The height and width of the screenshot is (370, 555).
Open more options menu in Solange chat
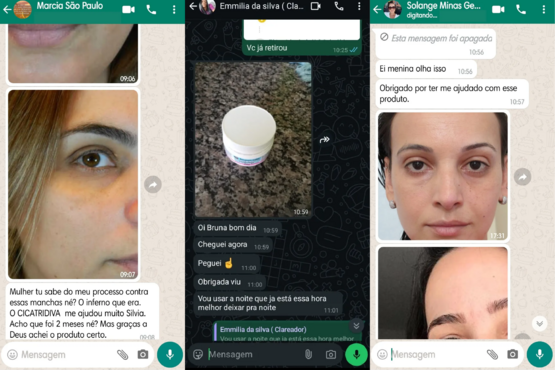point(543,10)
